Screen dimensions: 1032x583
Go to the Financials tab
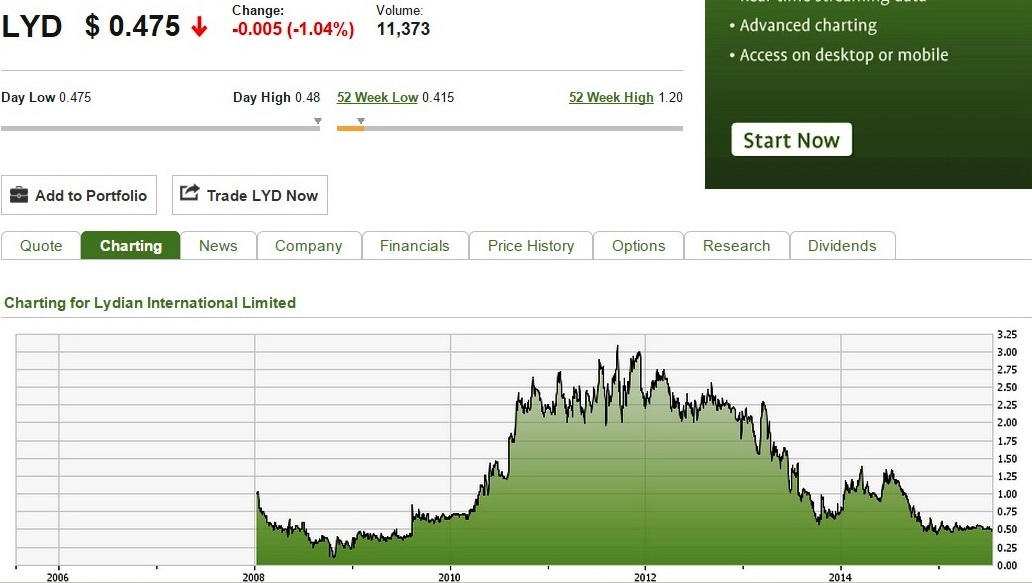click(x=415, y=245)
